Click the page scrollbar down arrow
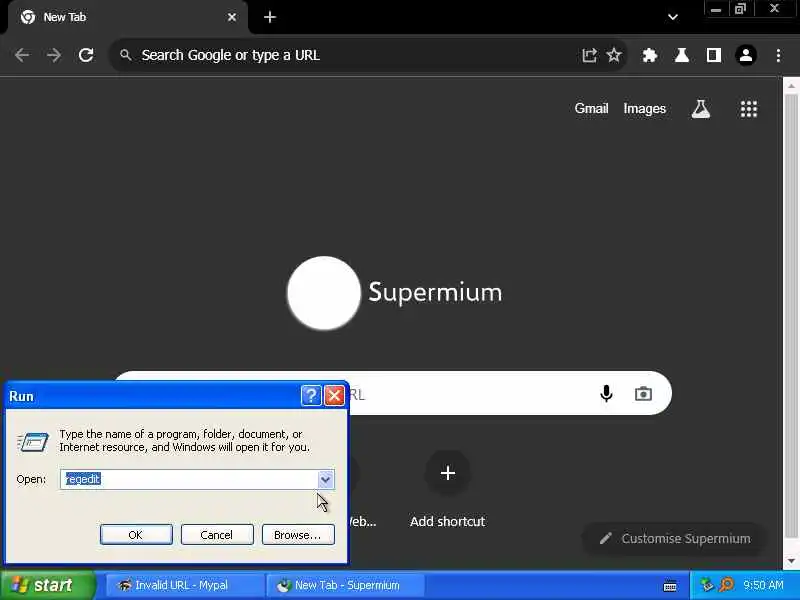800x600 pixels. [791, 561]
